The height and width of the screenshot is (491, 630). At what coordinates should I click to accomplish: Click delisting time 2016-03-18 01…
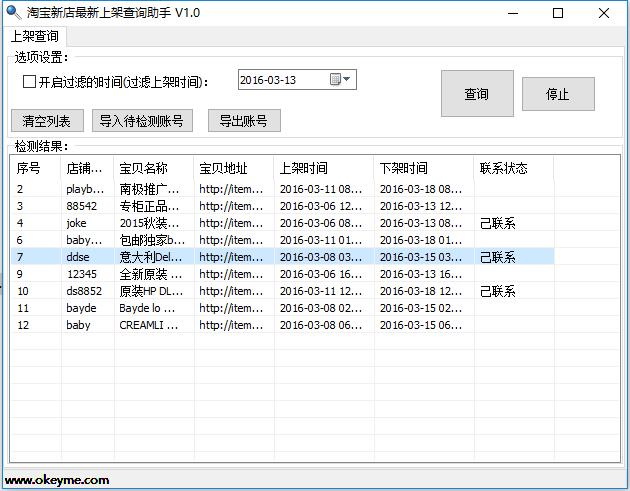tap(421, 240)
